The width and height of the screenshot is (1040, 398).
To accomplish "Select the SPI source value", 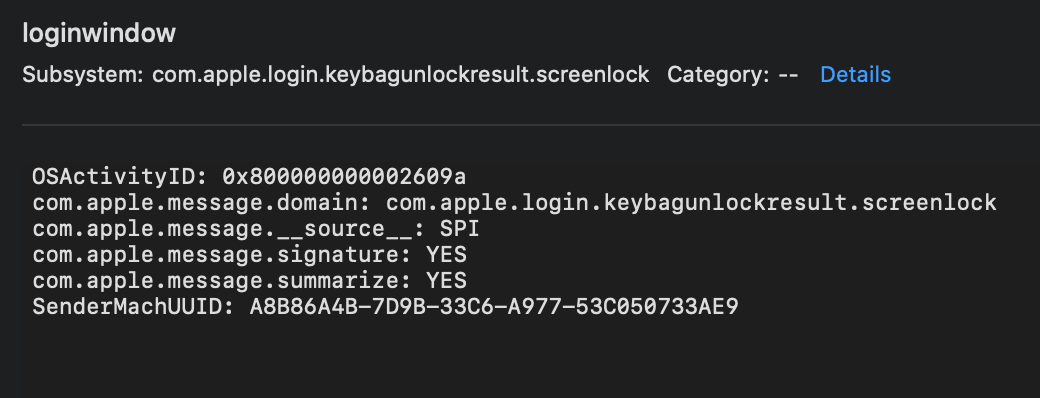I will pos(460,228).
